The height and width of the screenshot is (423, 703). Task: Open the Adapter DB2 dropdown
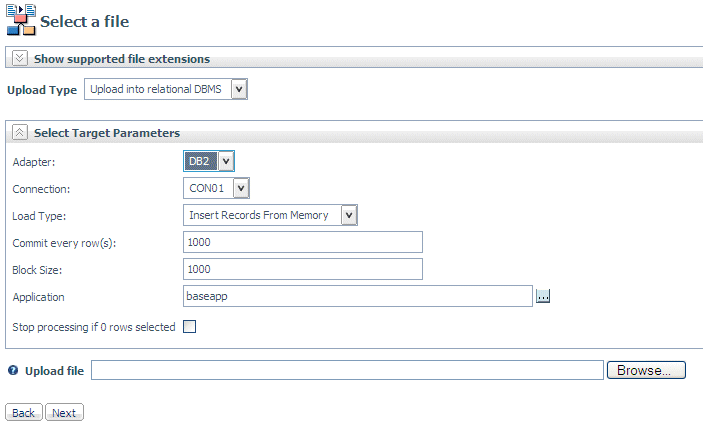click(226, 161)
